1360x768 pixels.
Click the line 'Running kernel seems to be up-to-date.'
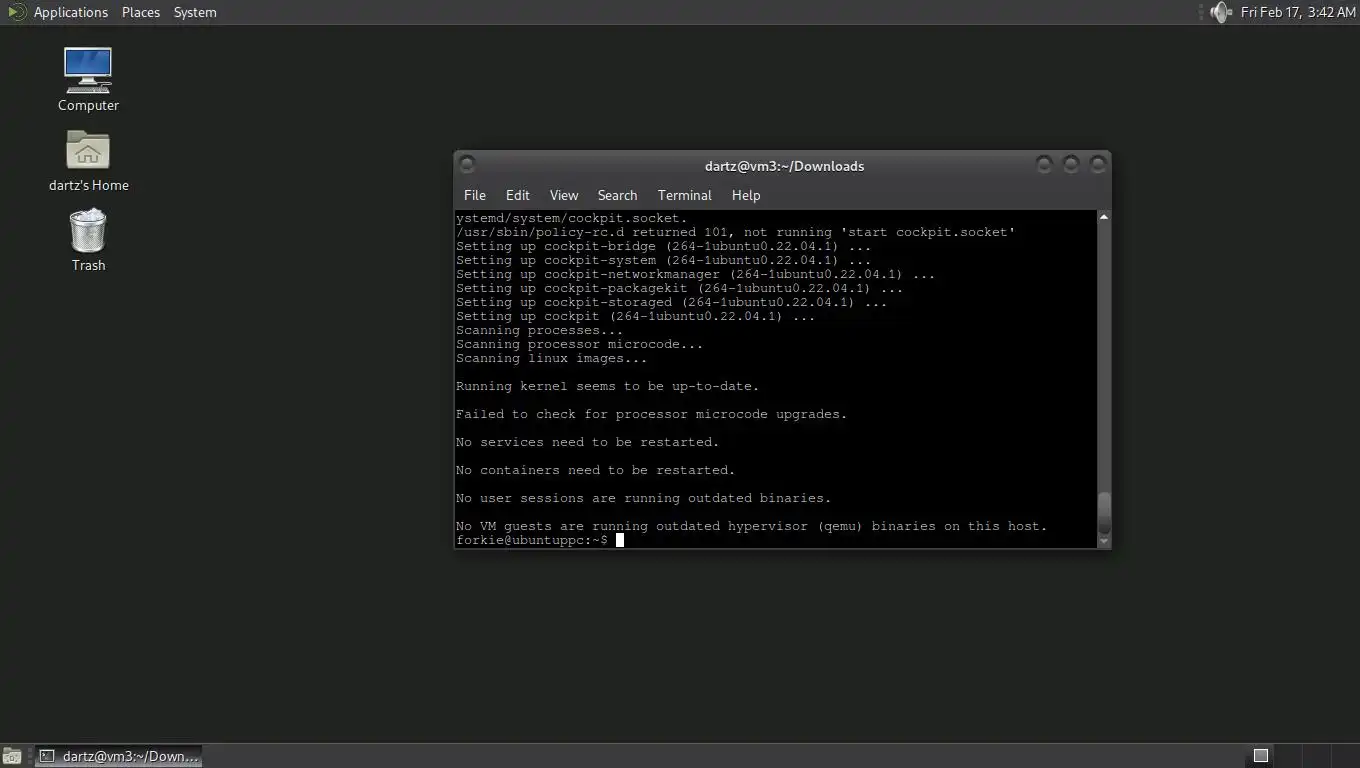607,386
